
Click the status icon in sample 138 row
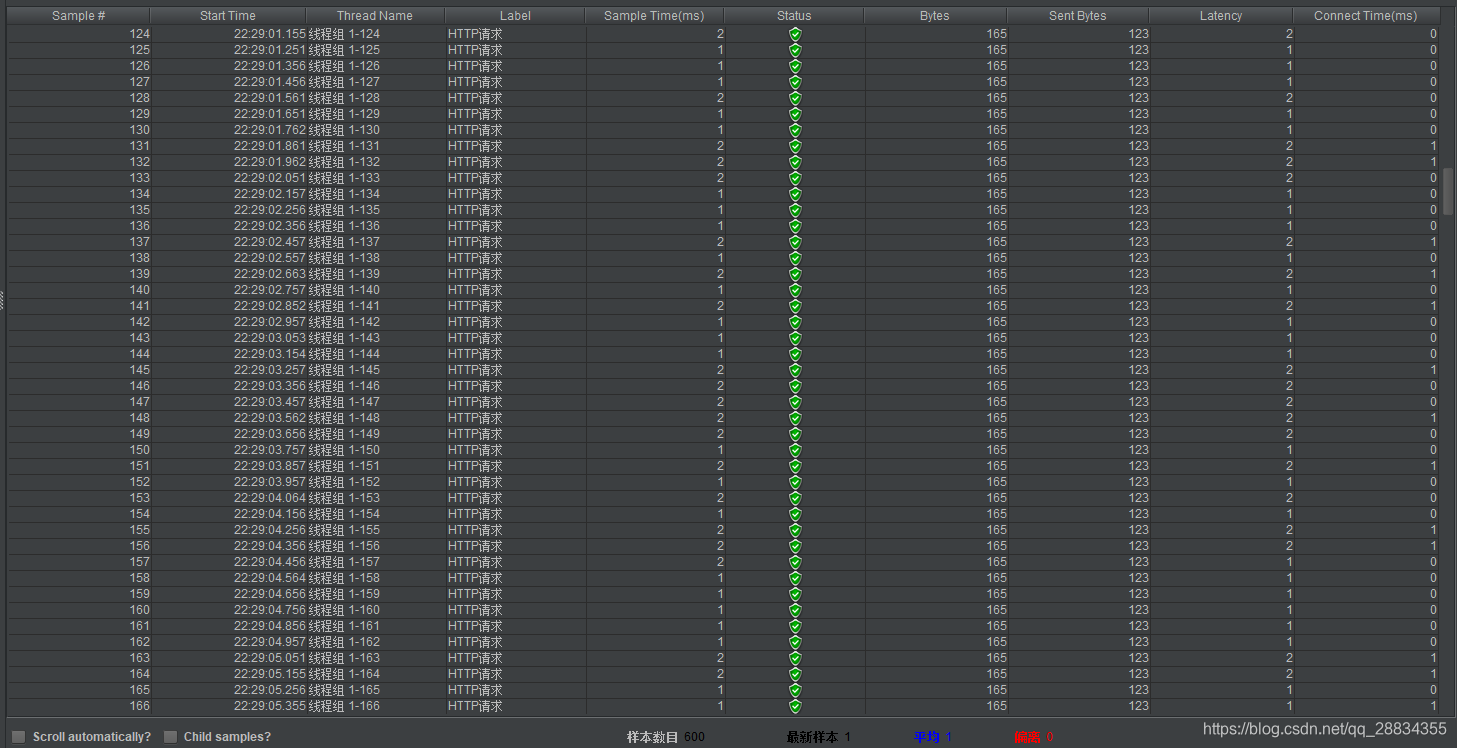[x=795, y=258]
